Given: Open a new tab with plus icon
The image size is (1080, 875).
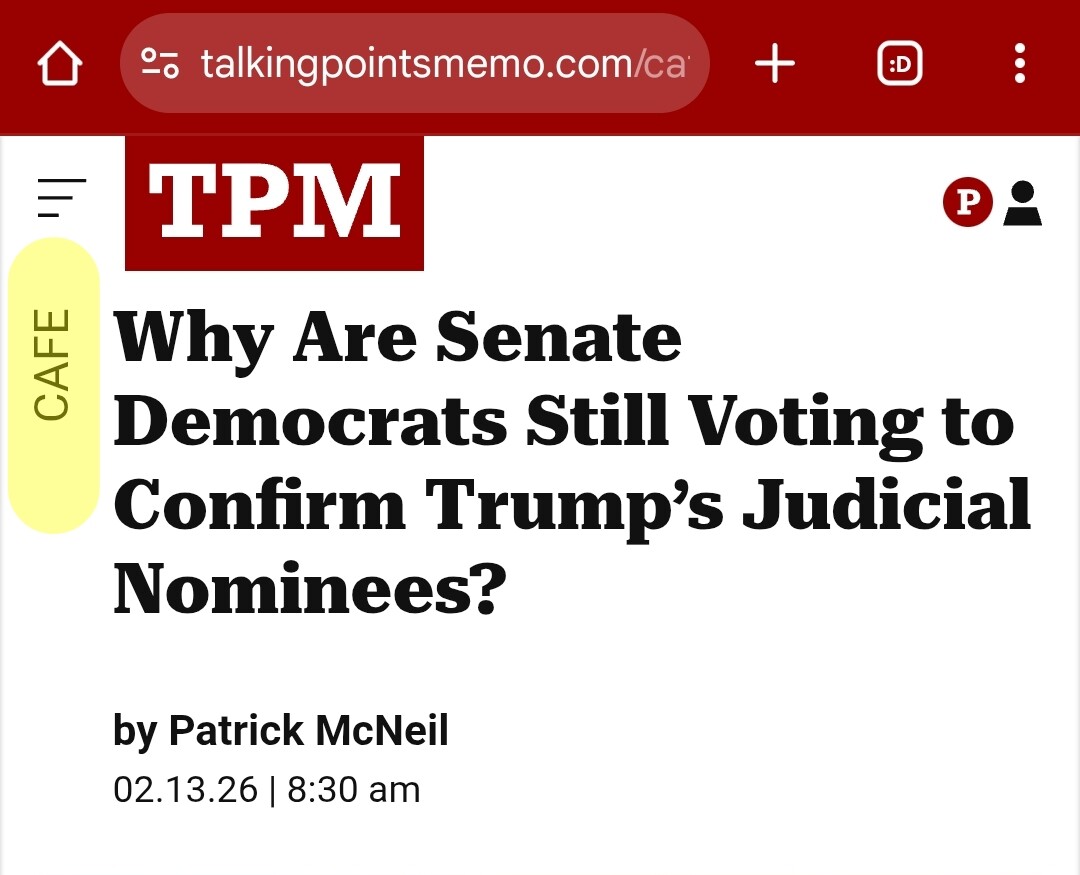Looking at the screenshot, I should [775, 65].
